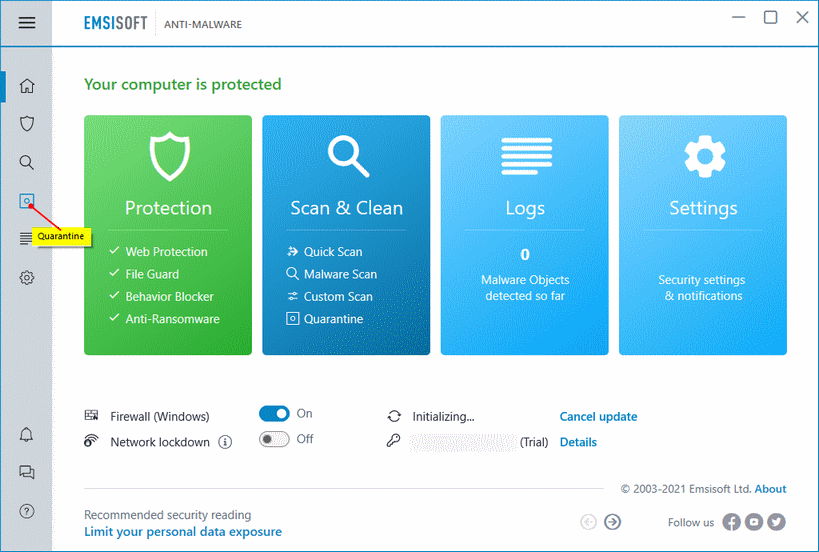Click the Logs tile heading

pos(525,208)
